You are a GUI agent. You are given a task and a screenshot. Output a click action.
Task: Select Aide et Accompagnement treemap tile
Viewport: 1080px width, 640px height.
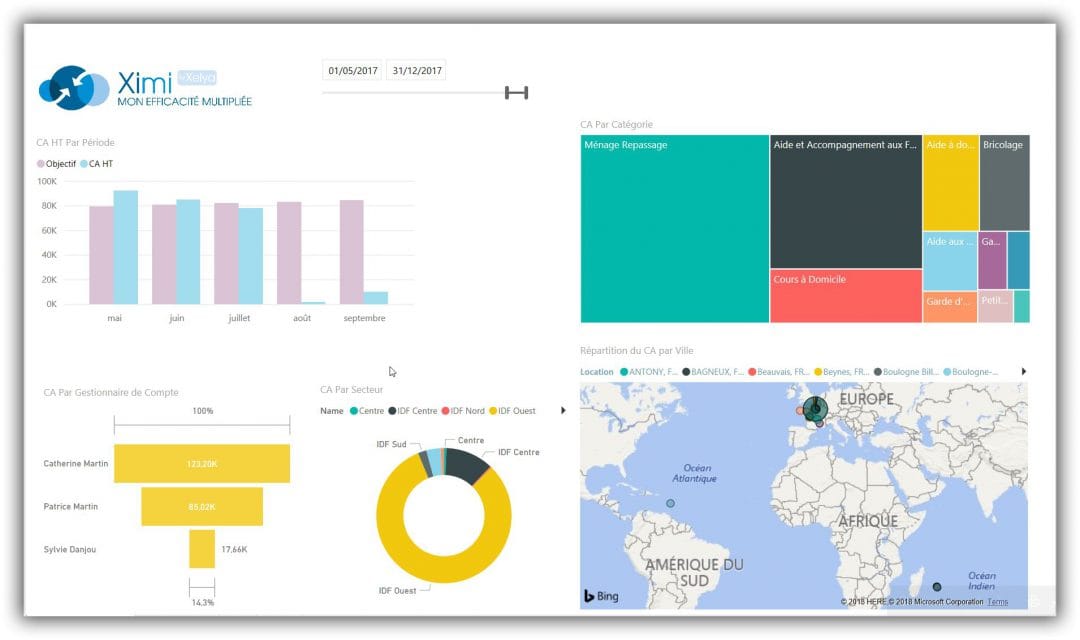tap(846, 201)
